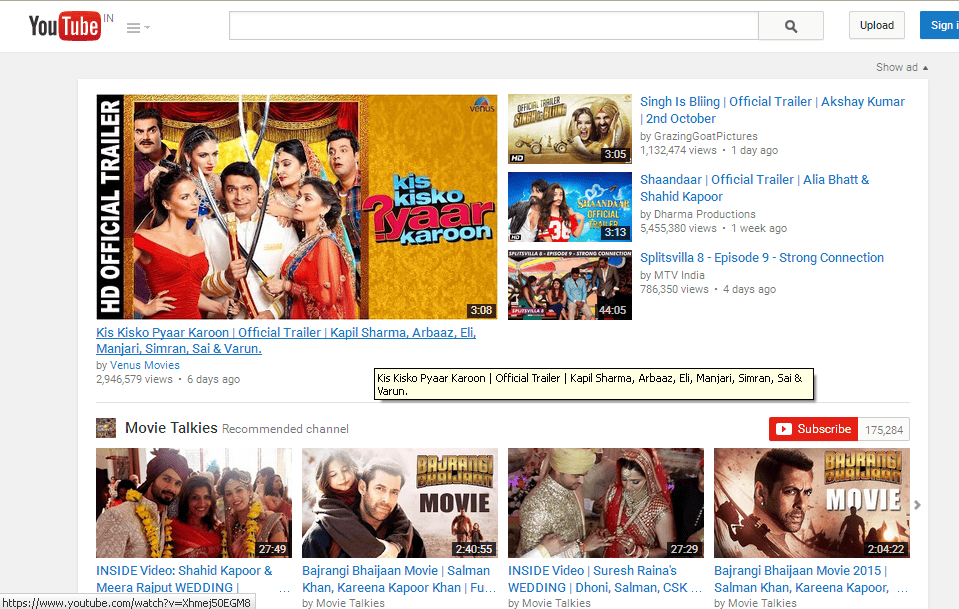Screen dimensions: 959x609
Task: Open Kis Kisko Pyaar Karoon Official Trailer title link
Action: tap(286, 341)
